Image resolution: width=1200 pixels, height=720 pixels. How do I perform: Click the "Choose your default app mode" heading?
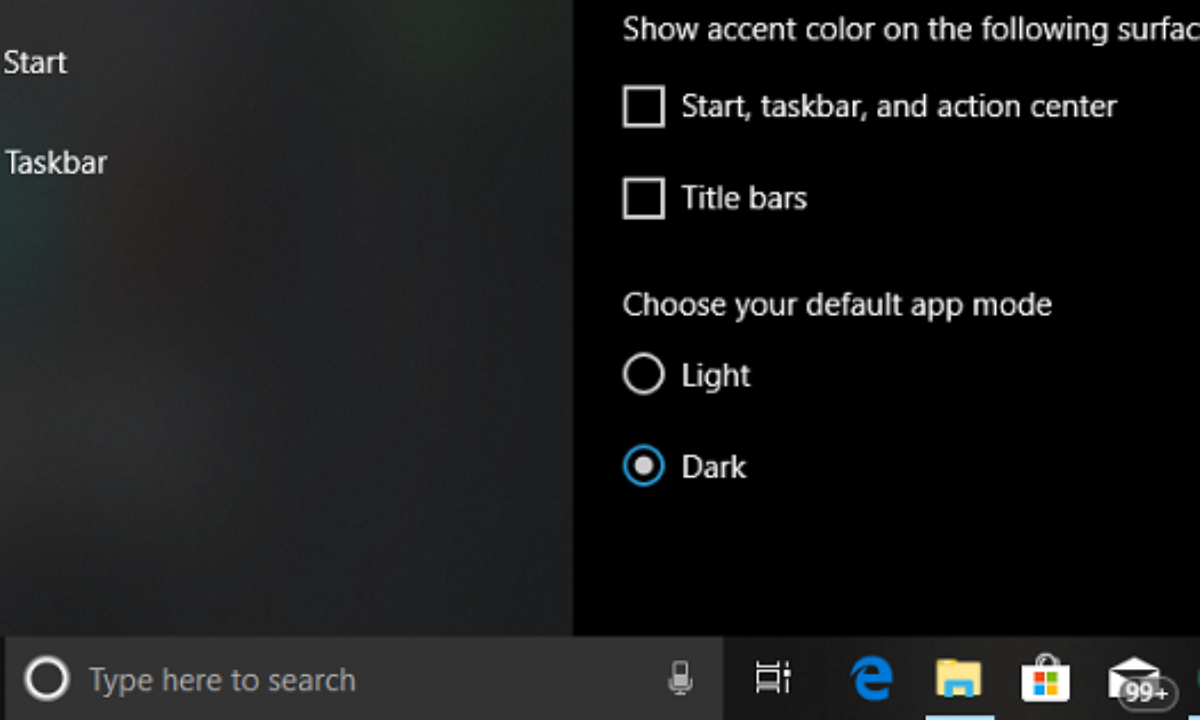pyautogui.click(x=837, y=305)
